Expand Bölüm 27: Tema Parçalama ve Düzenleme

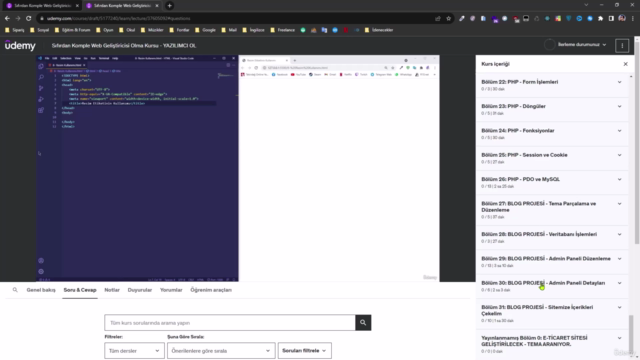552,210
